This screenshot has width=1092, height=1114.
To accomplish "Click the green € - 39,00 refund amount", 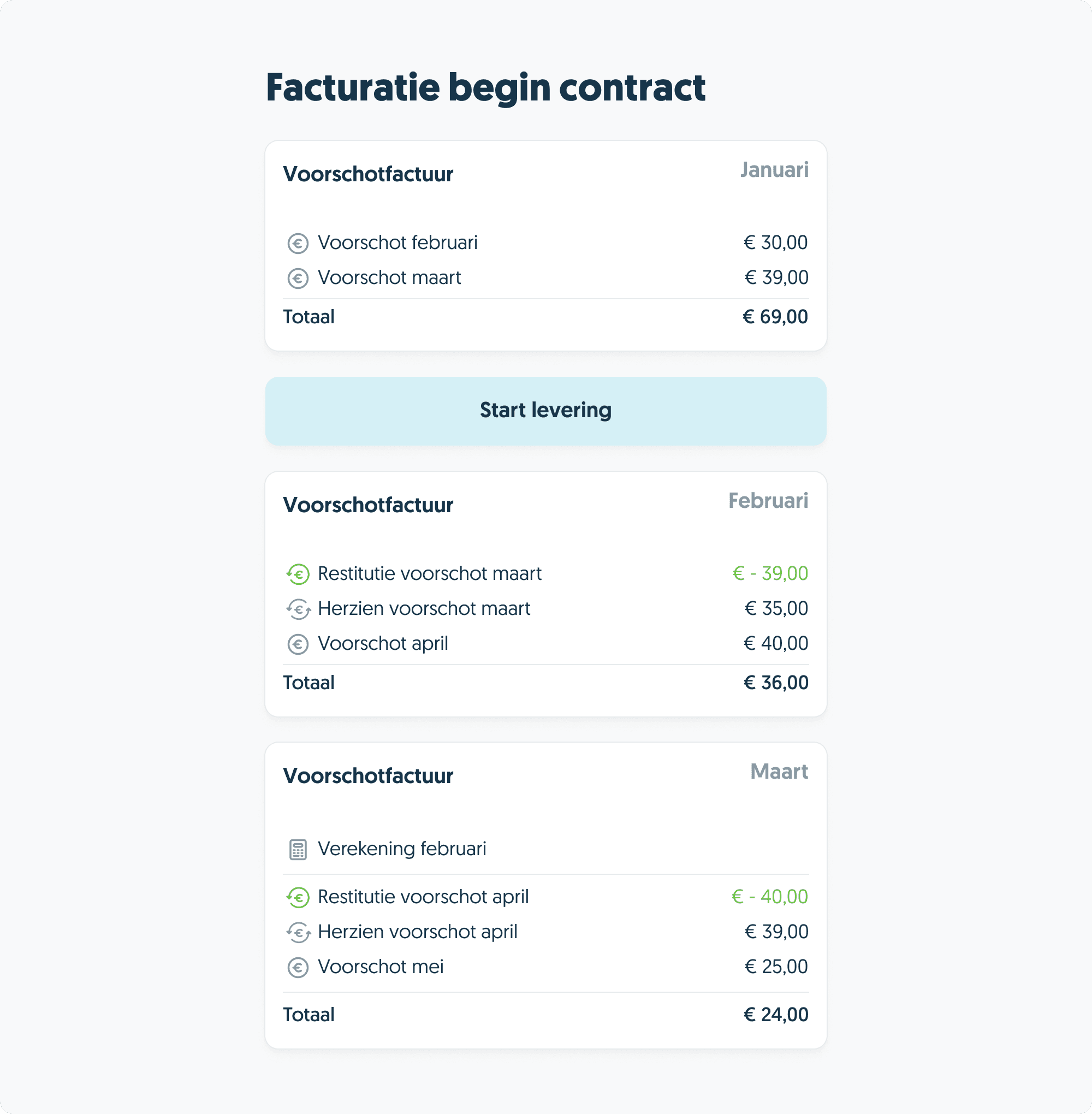I will pyautogui.click(x=770, y=573).
